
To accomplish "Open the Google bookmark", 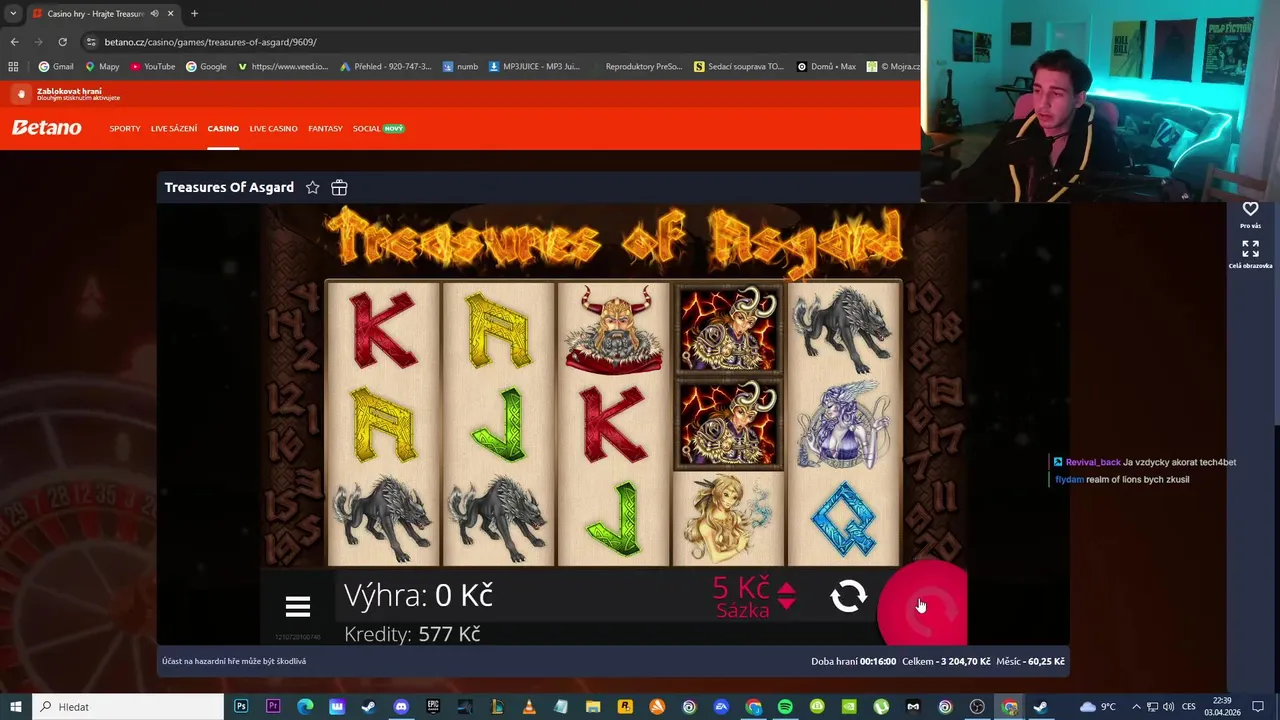I will coord(206,67).
